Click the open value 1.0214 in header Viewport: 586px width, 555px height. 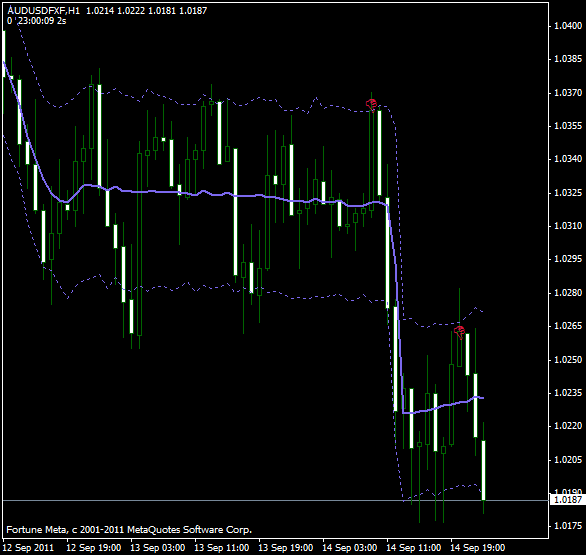click(x=100, y=10)
